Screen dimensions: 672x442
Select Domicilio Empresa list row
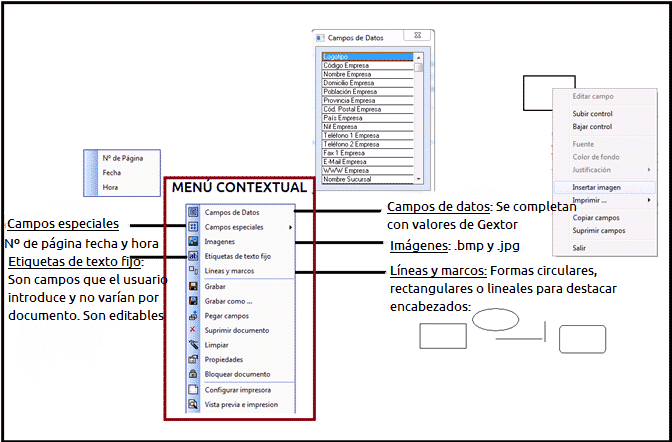[368, 83]
